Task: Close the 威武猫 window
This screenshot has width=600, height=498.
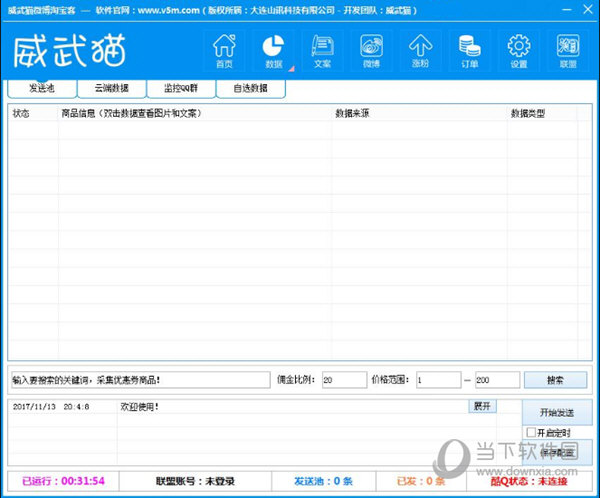Action: pyautogui.click(x=588, y=9)
